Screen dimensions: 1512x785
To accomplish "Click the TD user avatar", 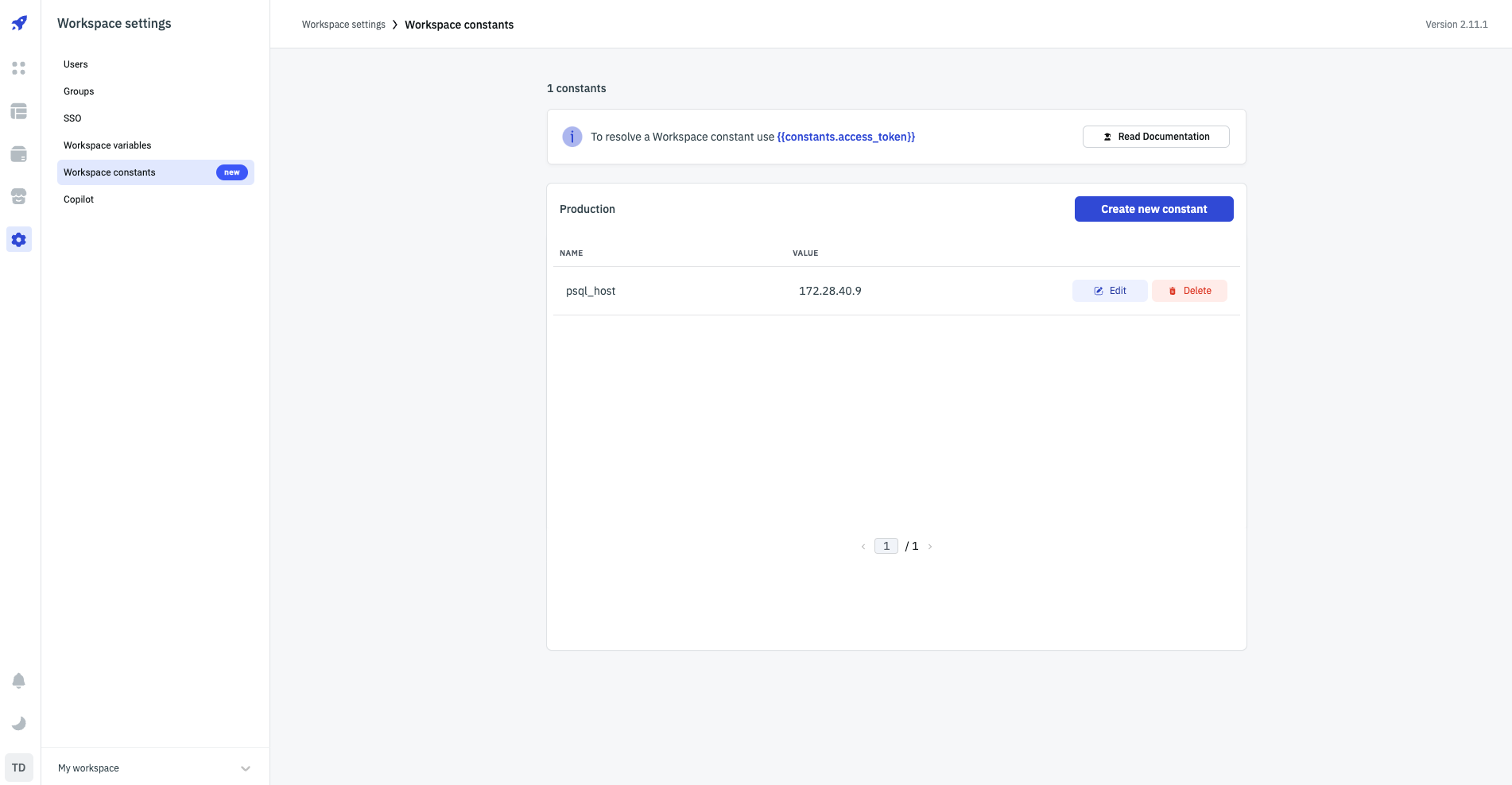I will [x=19, y=768].
